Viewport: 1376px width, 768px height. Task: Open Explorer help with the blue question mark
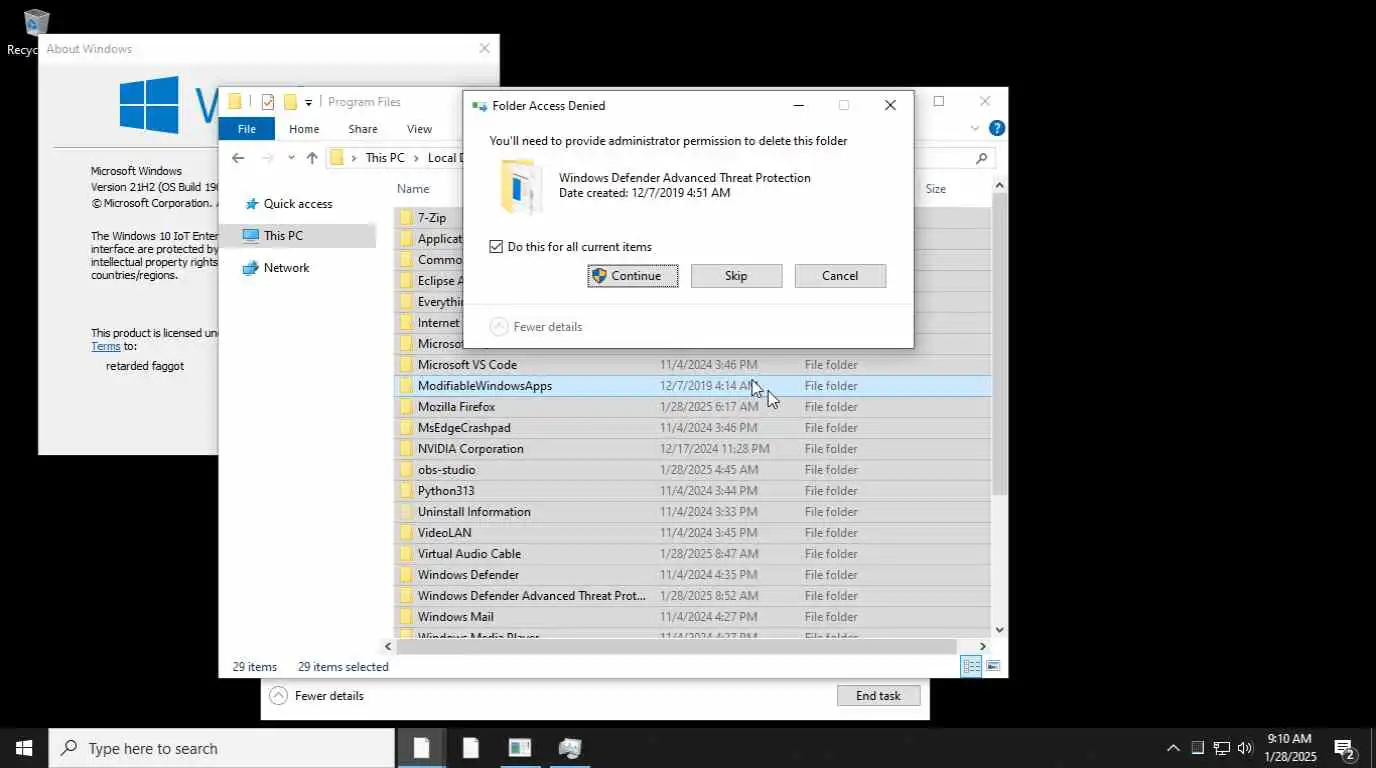tap(996, 129)
